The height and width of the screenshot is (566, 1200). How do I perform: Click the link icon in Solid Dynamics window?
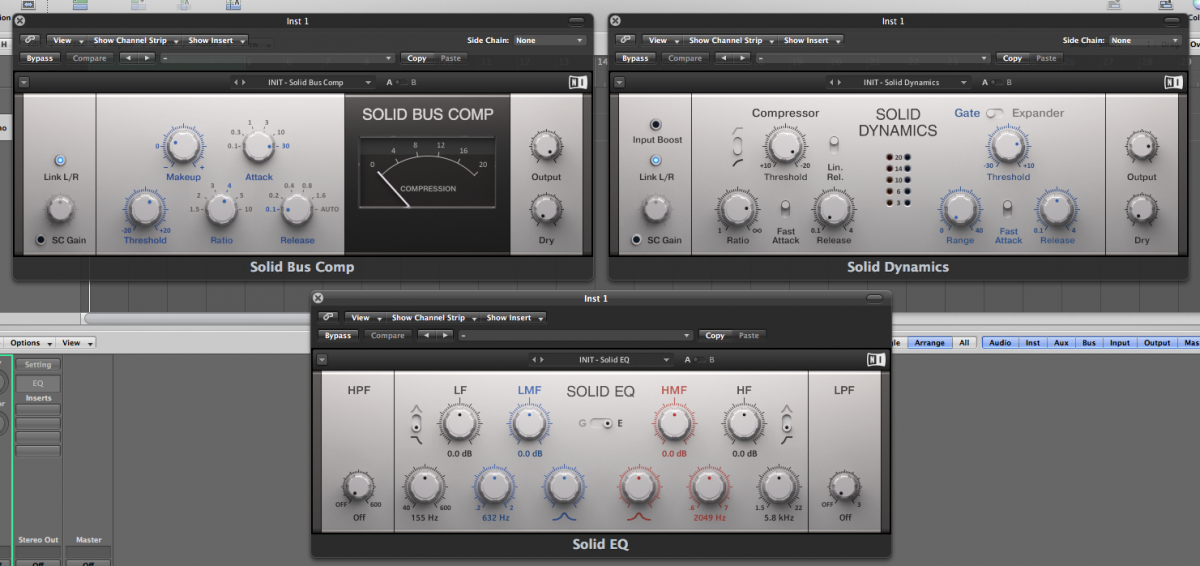pyautogui.click(x=626, y=41)
